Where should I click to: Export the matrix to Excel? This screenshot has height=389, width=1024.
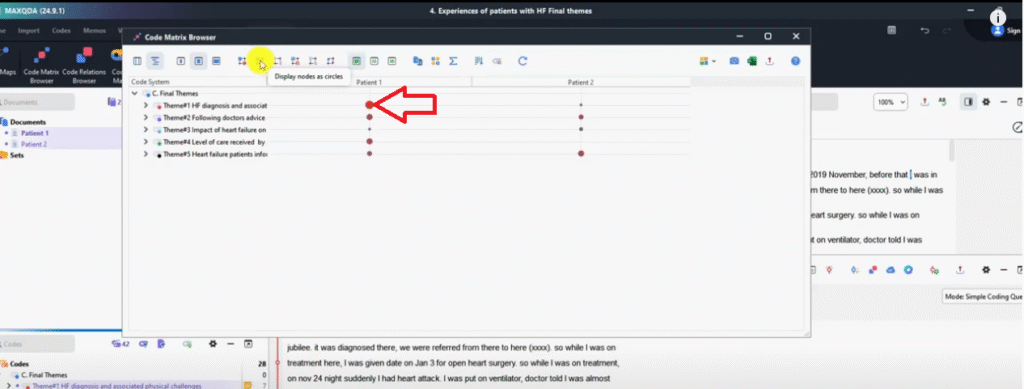click(752, 61)
